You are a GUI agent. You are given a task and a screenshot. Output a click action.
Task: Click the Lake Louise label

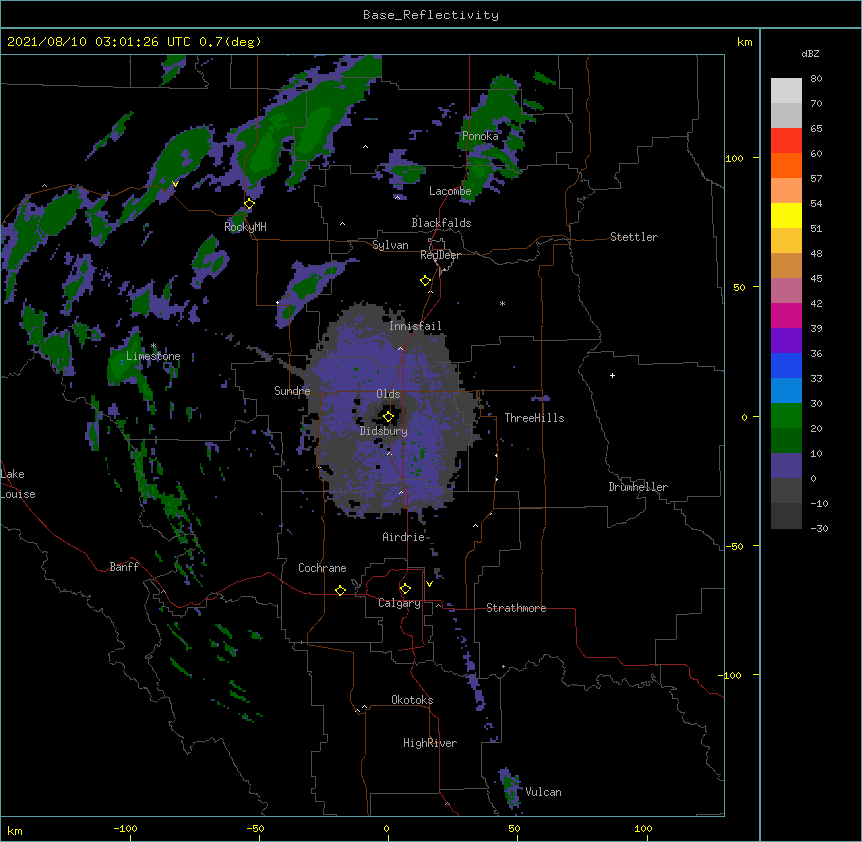tap(16, 484)
